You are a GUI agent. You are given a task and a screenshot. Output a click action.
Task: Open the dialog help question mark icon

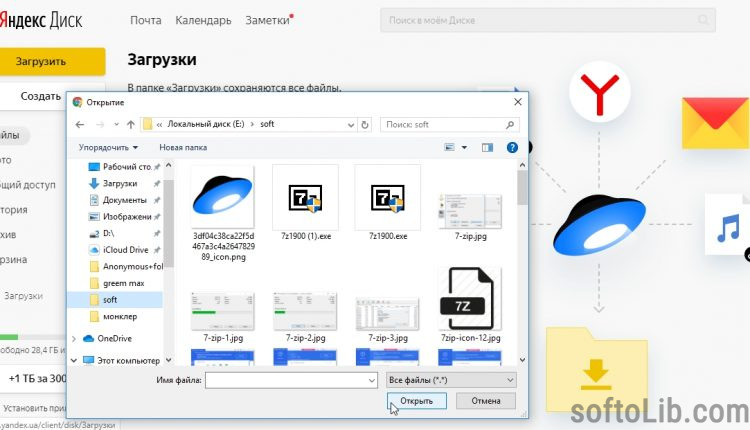[x=512, y=147]
